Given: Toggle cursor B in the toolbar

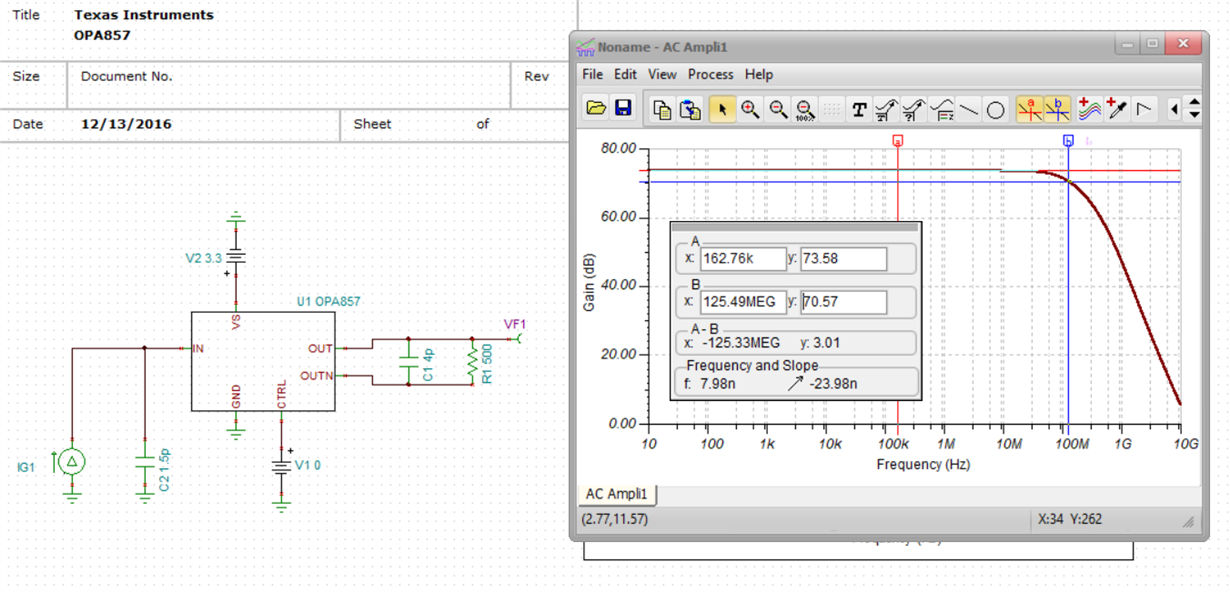Looking at the screenshot, I should pyautogui.click(x=1057, y=109).
